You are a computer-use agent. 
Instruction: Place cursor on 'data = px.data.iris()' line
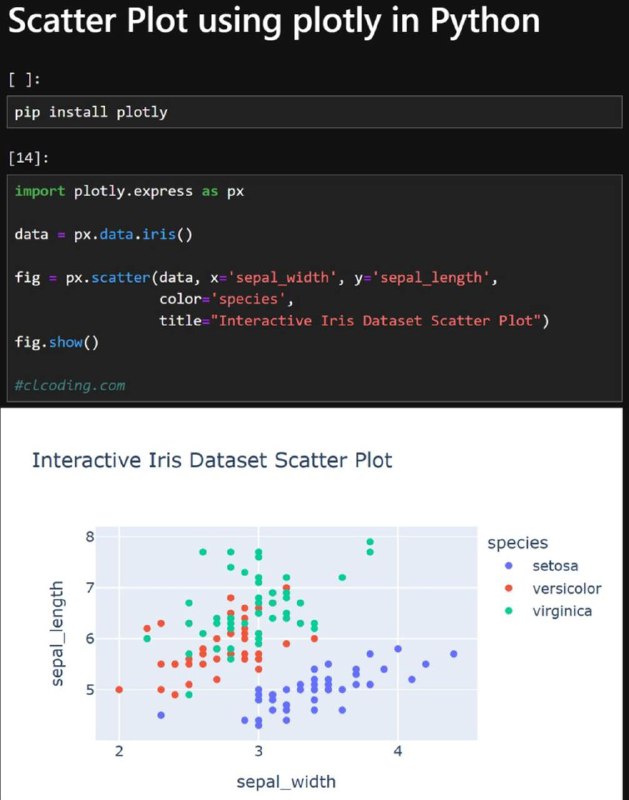(103, 234)
